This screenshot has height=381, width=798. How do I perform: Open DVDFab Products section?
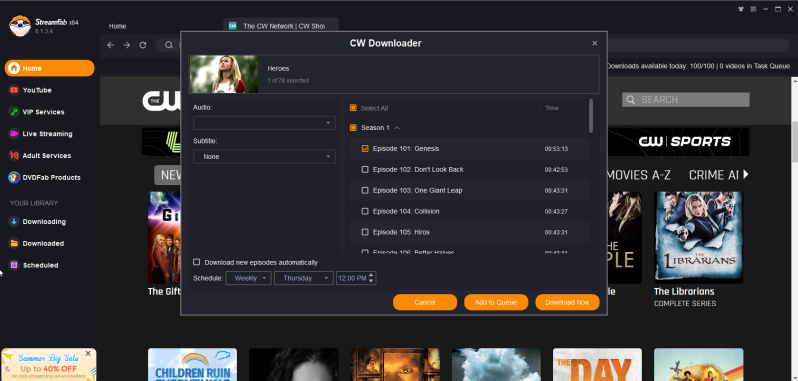click(51, 178)
